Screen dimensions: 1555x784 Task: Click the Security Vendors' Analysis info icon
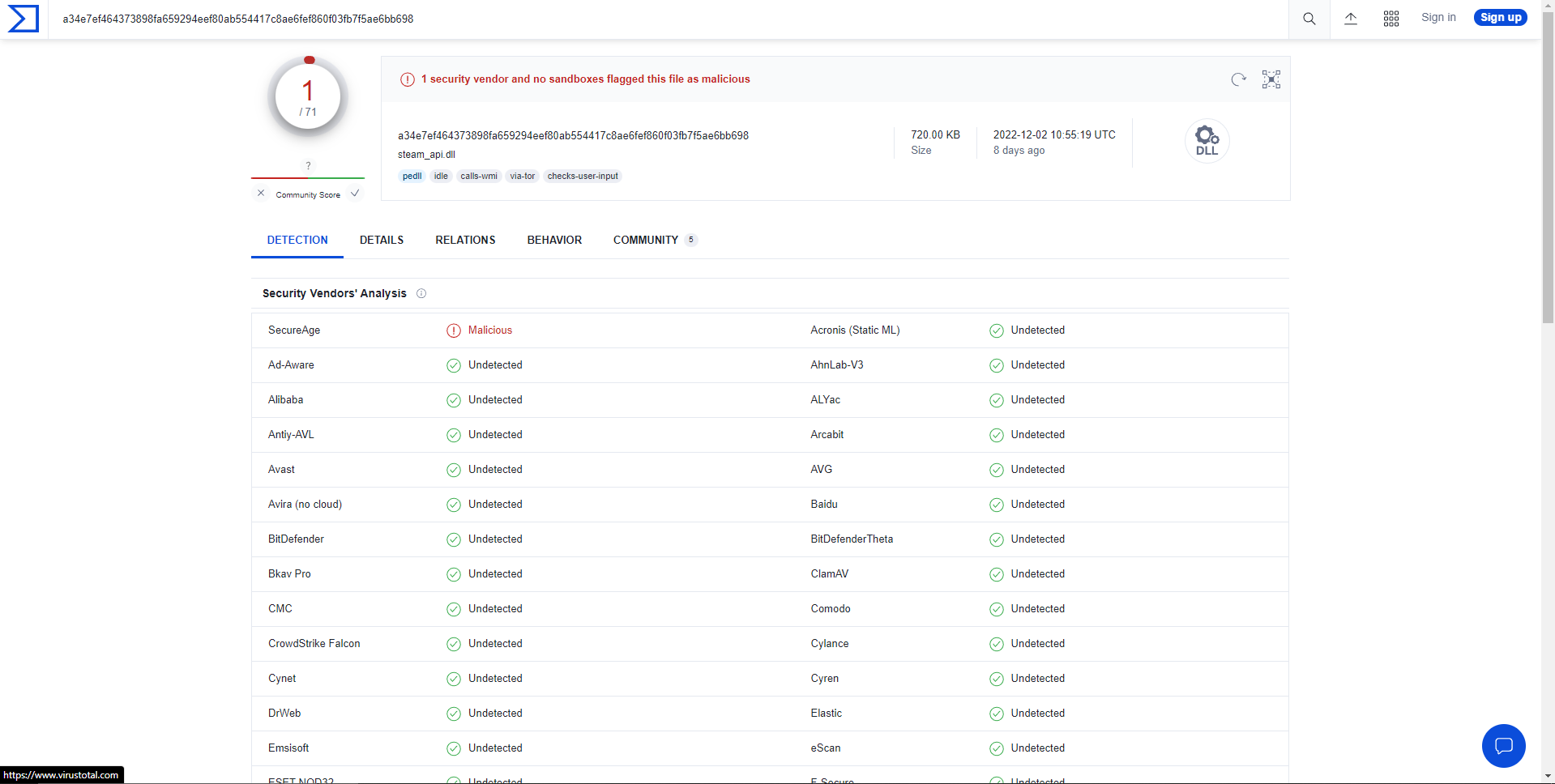point(421,293)
